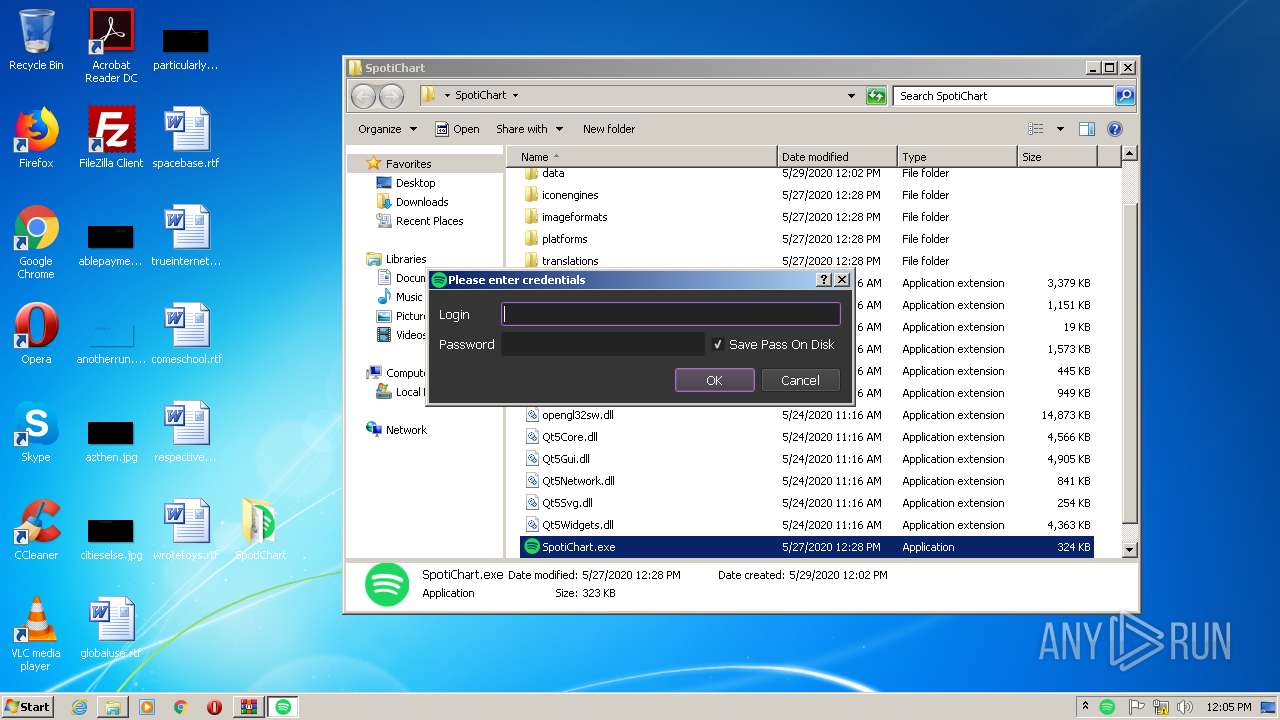Show hidden system tray icons
Screen dimensions: 1280x720
tap(1086, 706)
